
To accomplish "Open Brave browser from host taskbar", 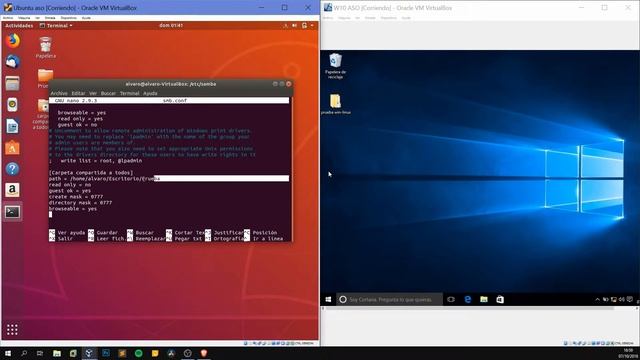I will tap(204, 353).
